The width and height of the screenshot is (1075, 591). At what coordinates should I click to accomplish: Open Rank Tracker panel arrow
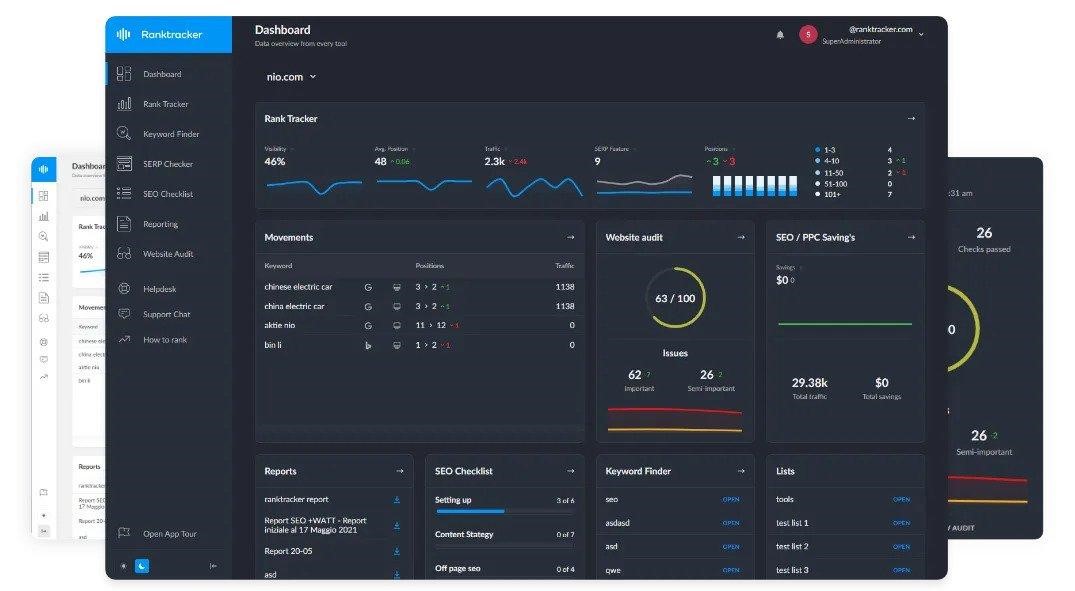point(911,119)
